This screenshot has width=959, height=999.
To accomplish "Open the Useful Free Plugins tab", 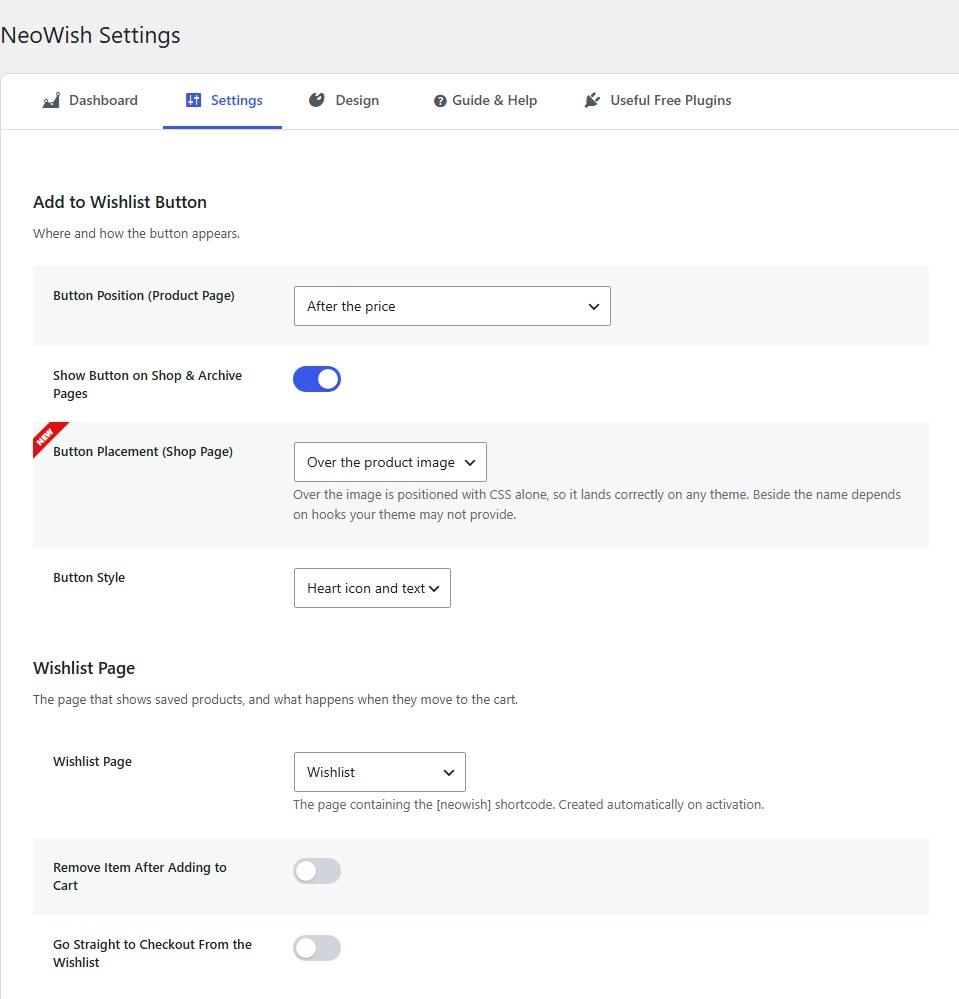I will [x=658, y=101].
